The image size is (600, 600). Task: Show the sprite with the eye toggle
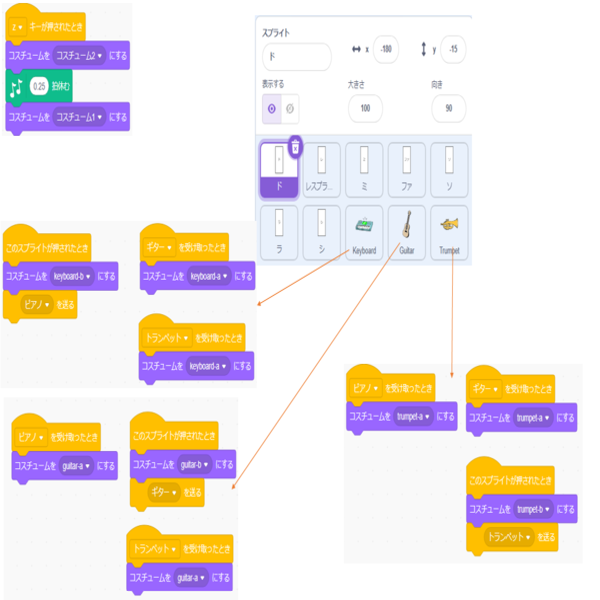[272, 109]
